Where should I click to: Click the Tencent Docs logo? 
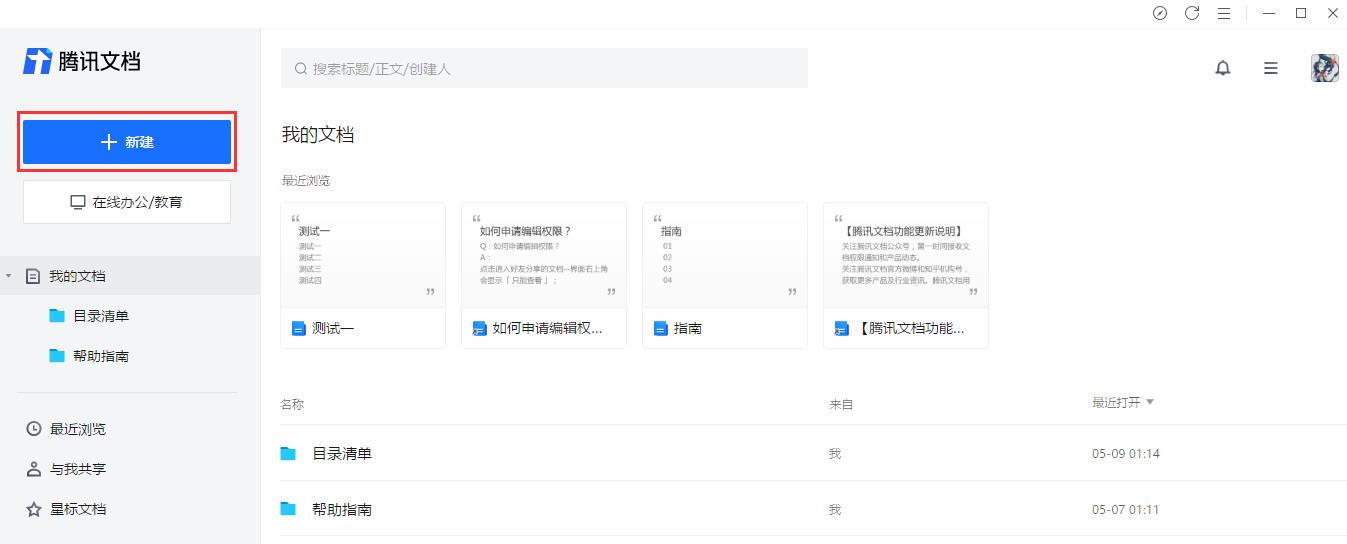click(x=82, y=61)
